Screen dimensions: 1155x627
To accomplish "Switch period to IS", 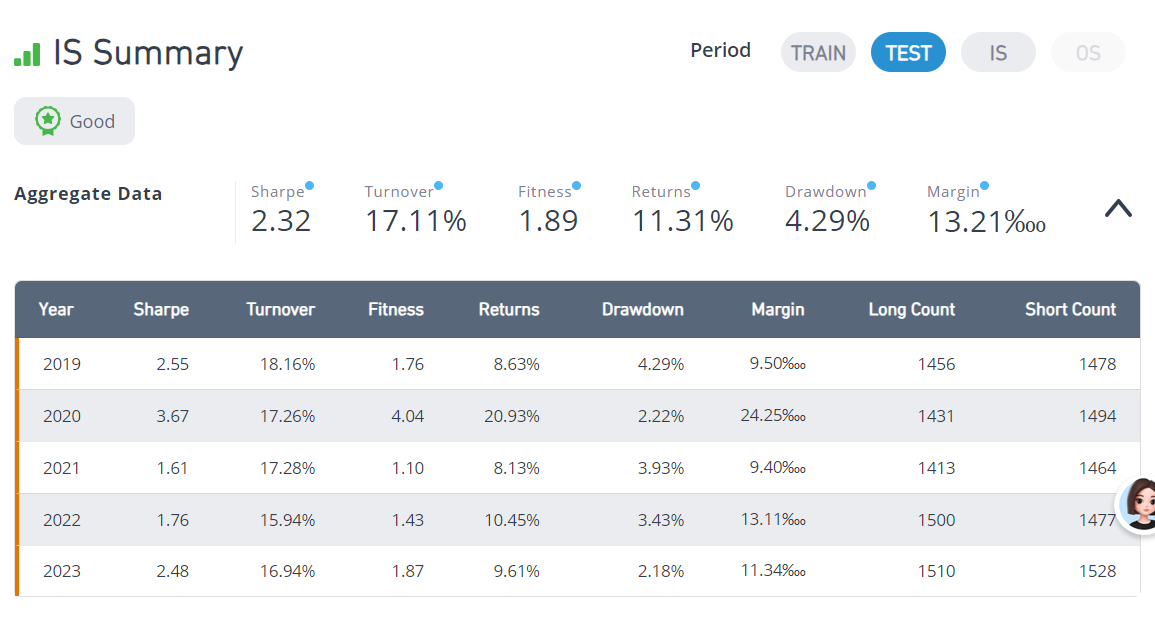I will point(998,52).
